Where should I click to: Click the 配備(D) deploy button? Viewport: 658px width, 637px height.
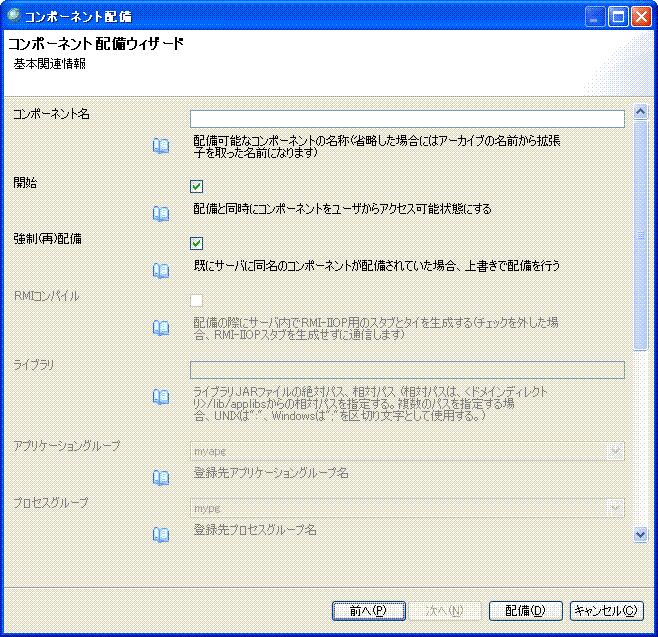point(524,610)
